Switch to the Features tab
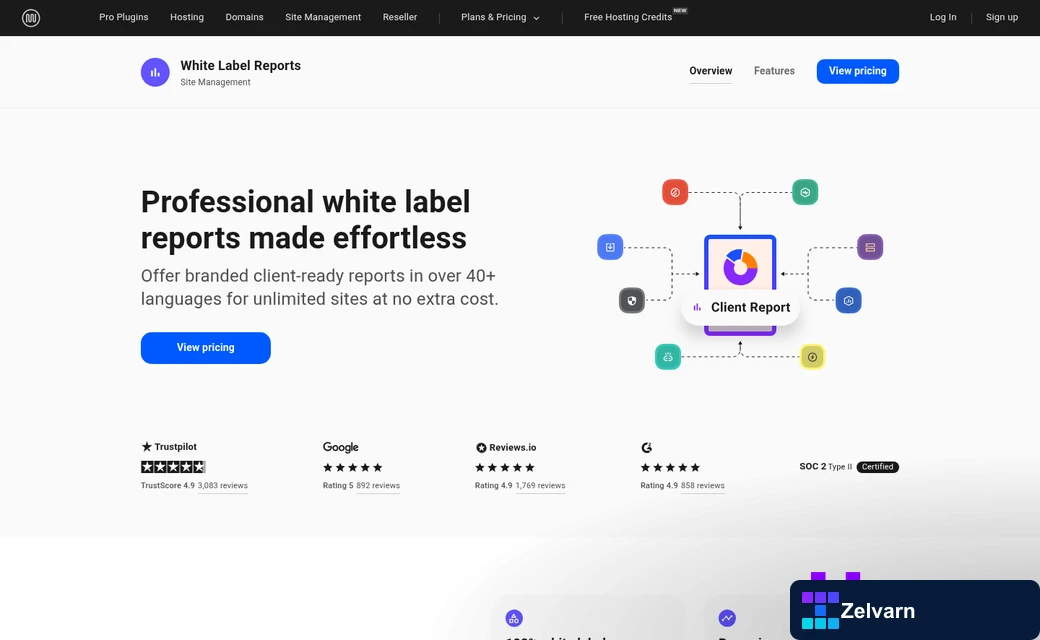1040x640 pixels. pos(774,71)
